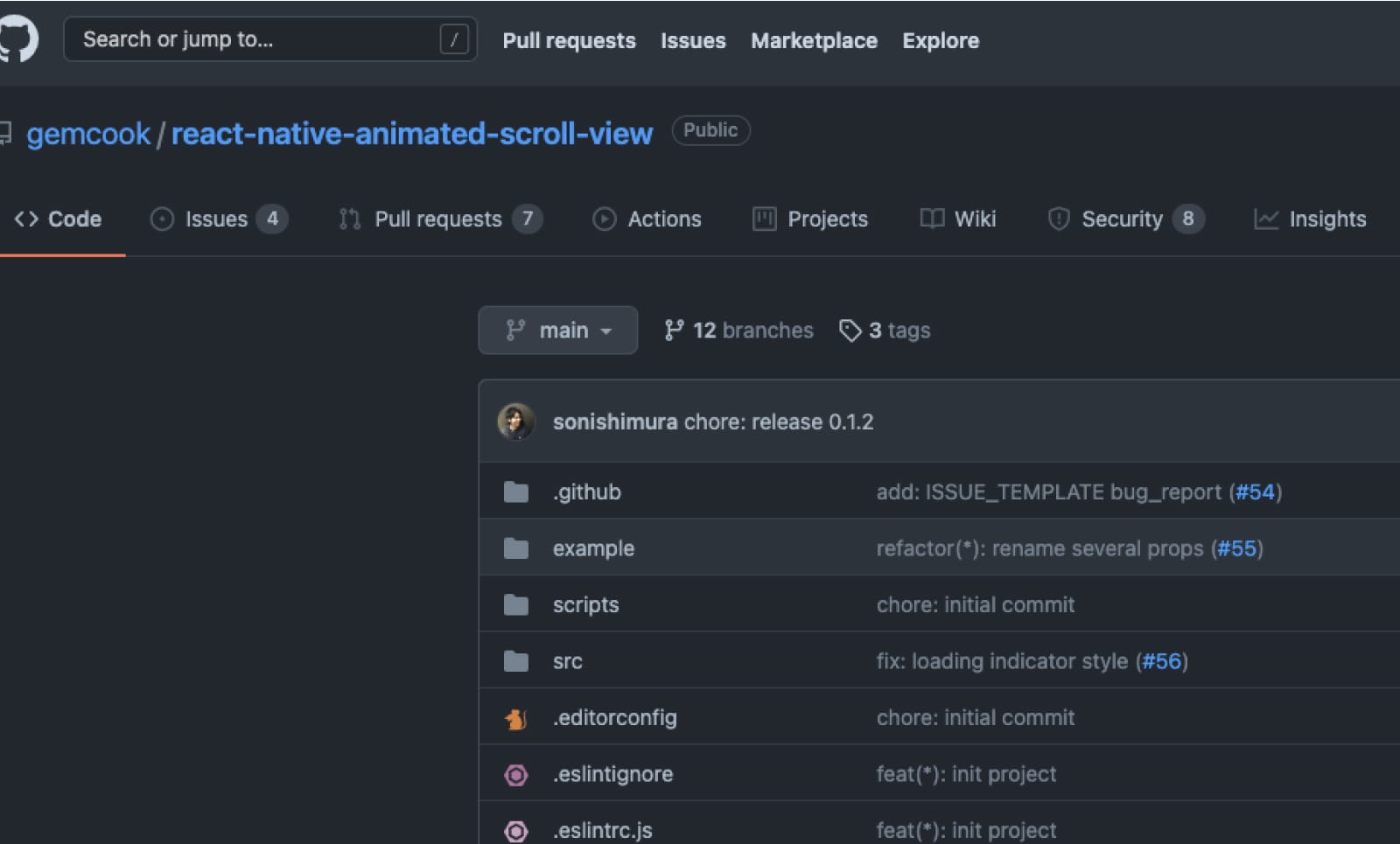Open the Projects tab

(x=810, y=219)
